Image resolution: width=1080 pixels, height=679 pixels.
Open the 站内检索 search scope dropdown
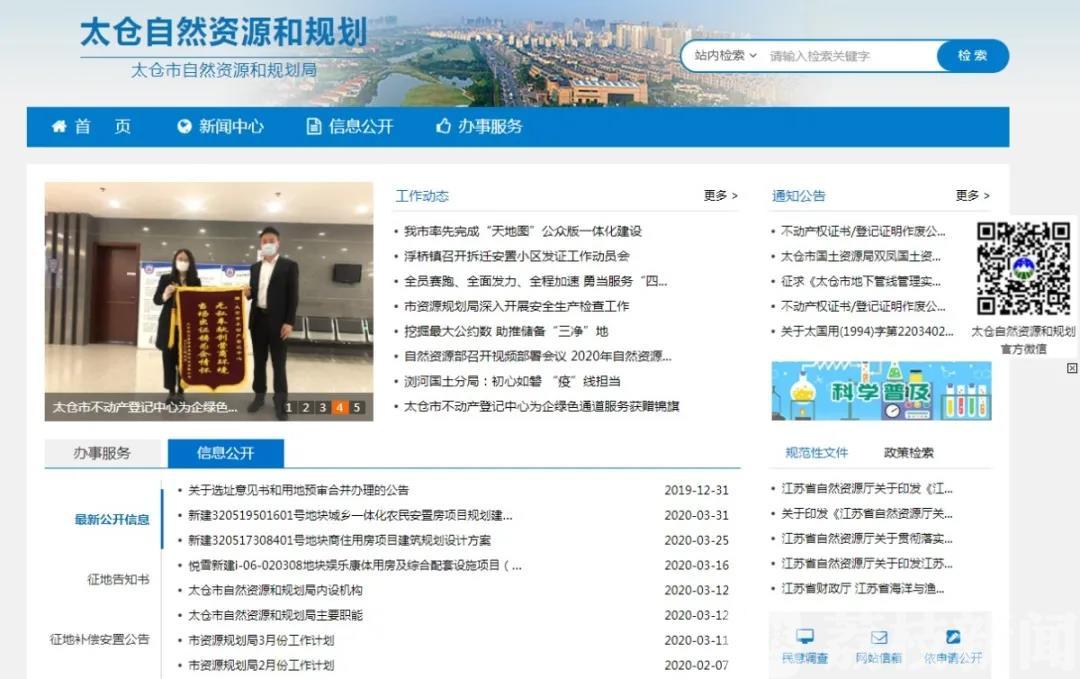coord(725,56)
